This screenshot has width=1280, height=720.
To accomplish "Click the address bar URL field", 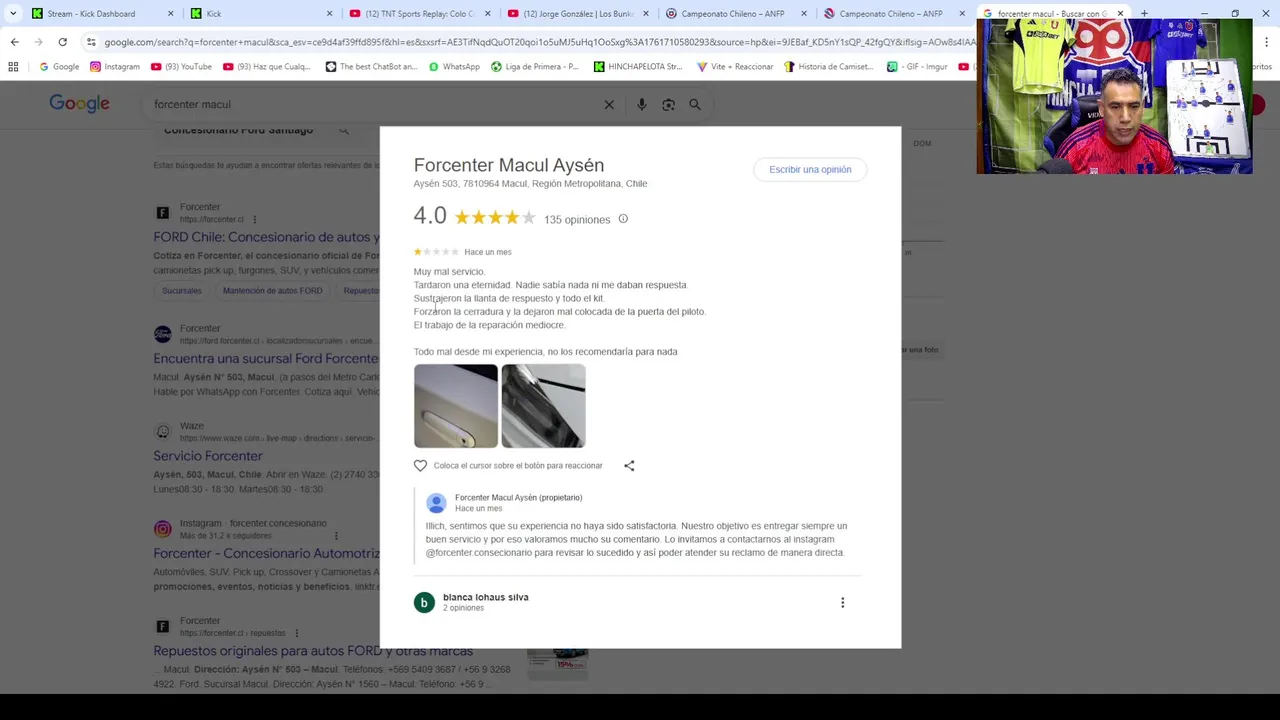I will coord(540,42).
